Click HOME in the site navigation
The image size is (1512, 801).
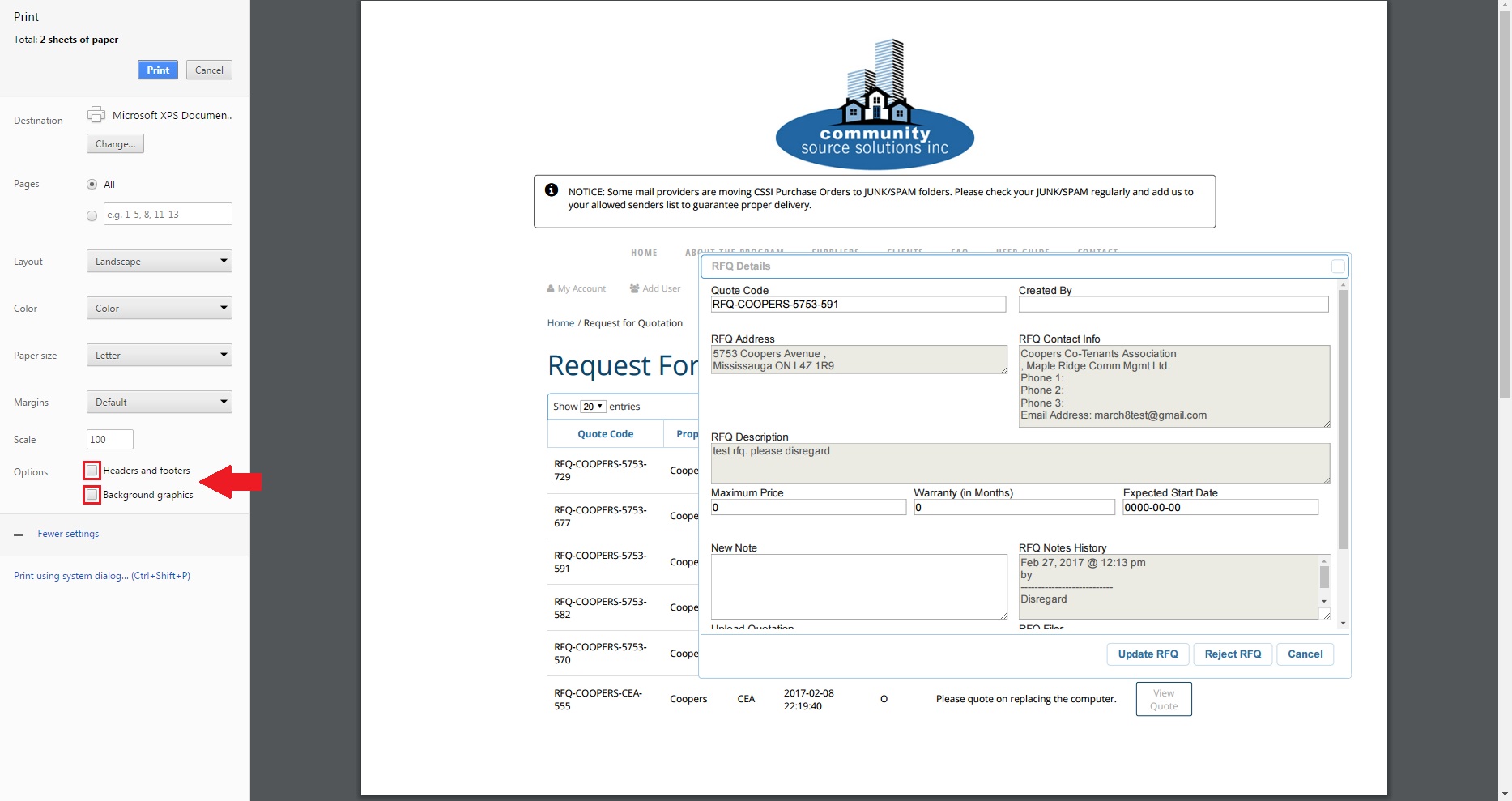coord(644,253)
